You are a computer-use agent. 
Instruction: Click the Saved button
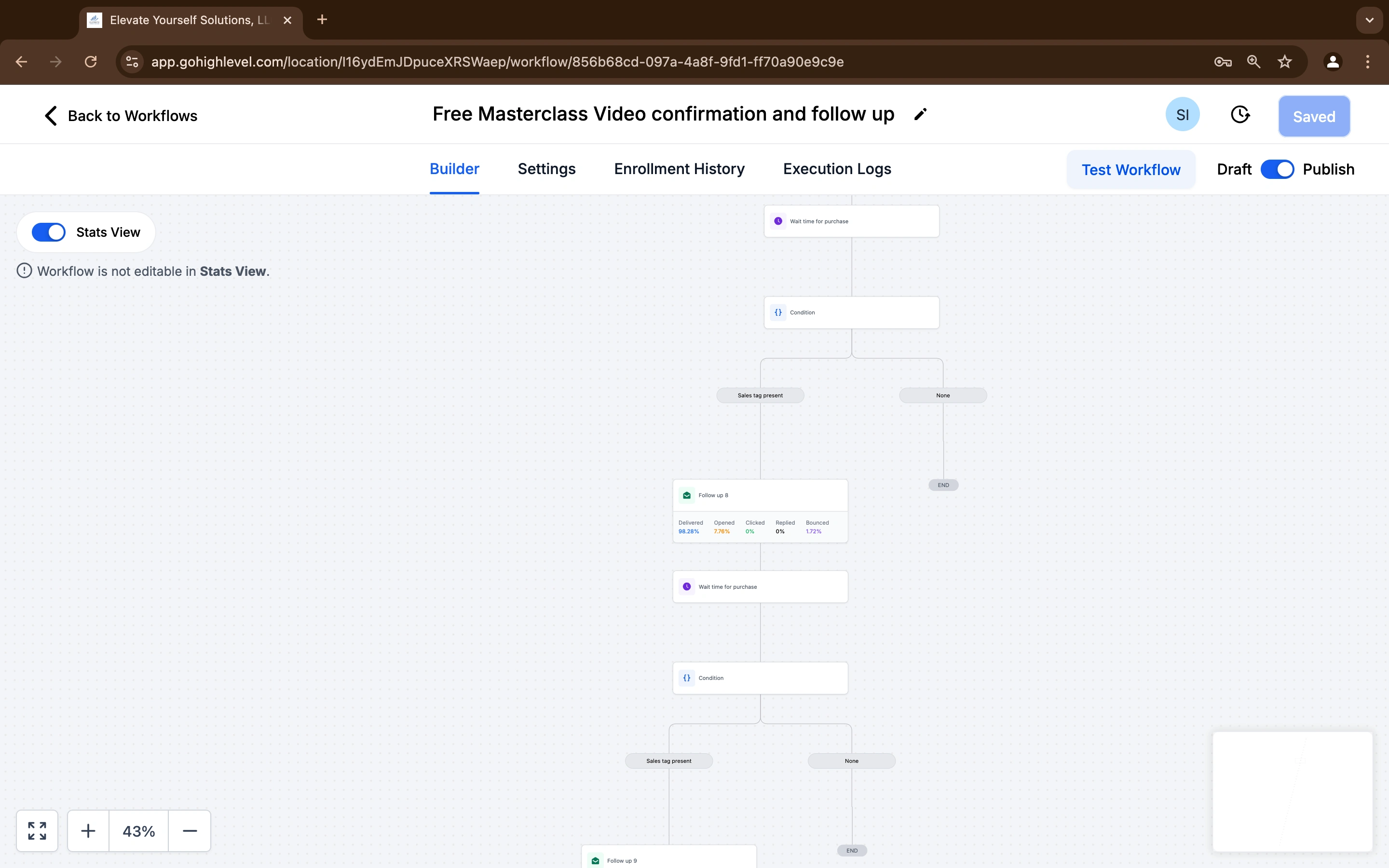click(x=1314, y=117)
